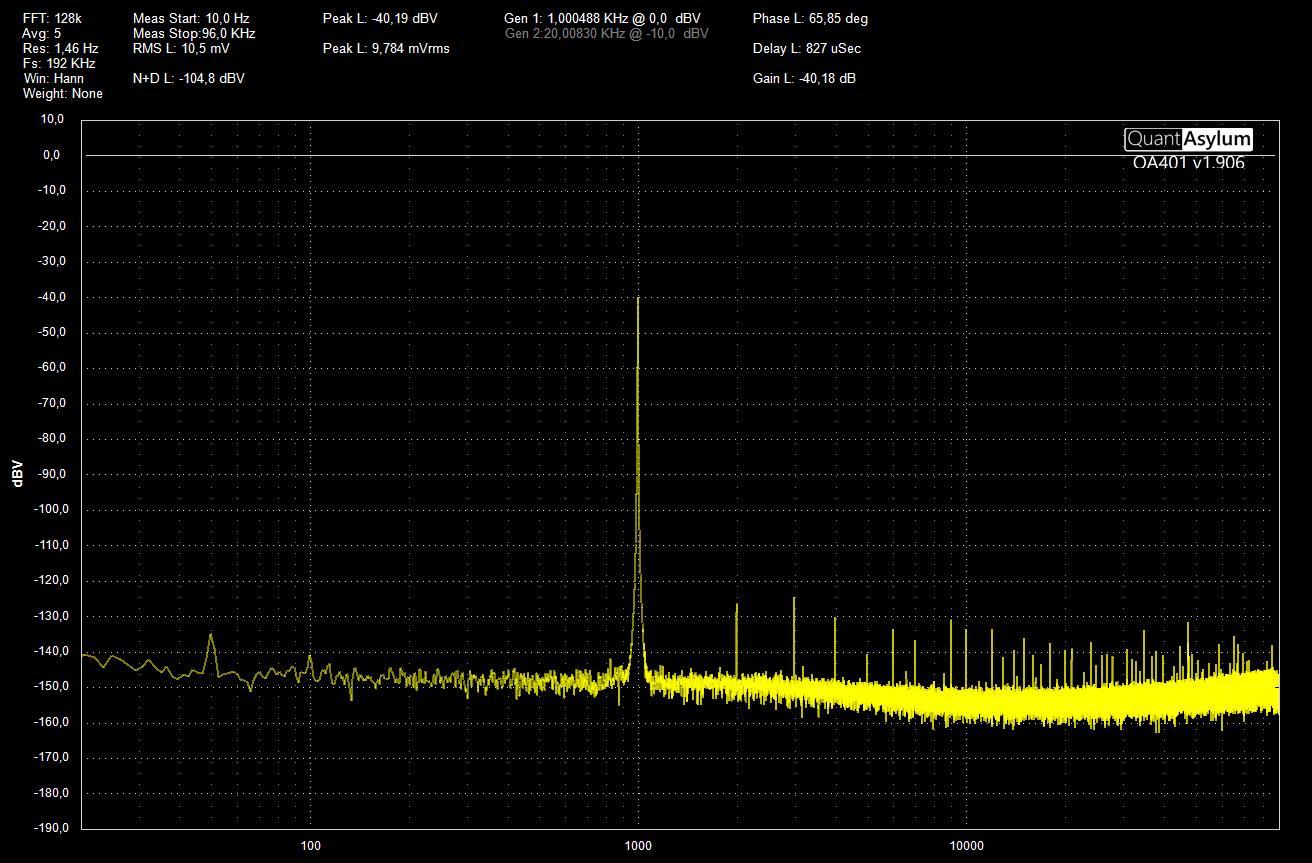Screen dimensions: 1312x863
Task: Click the RMS L: 10,5 mV readout
Action: point(180,48)
